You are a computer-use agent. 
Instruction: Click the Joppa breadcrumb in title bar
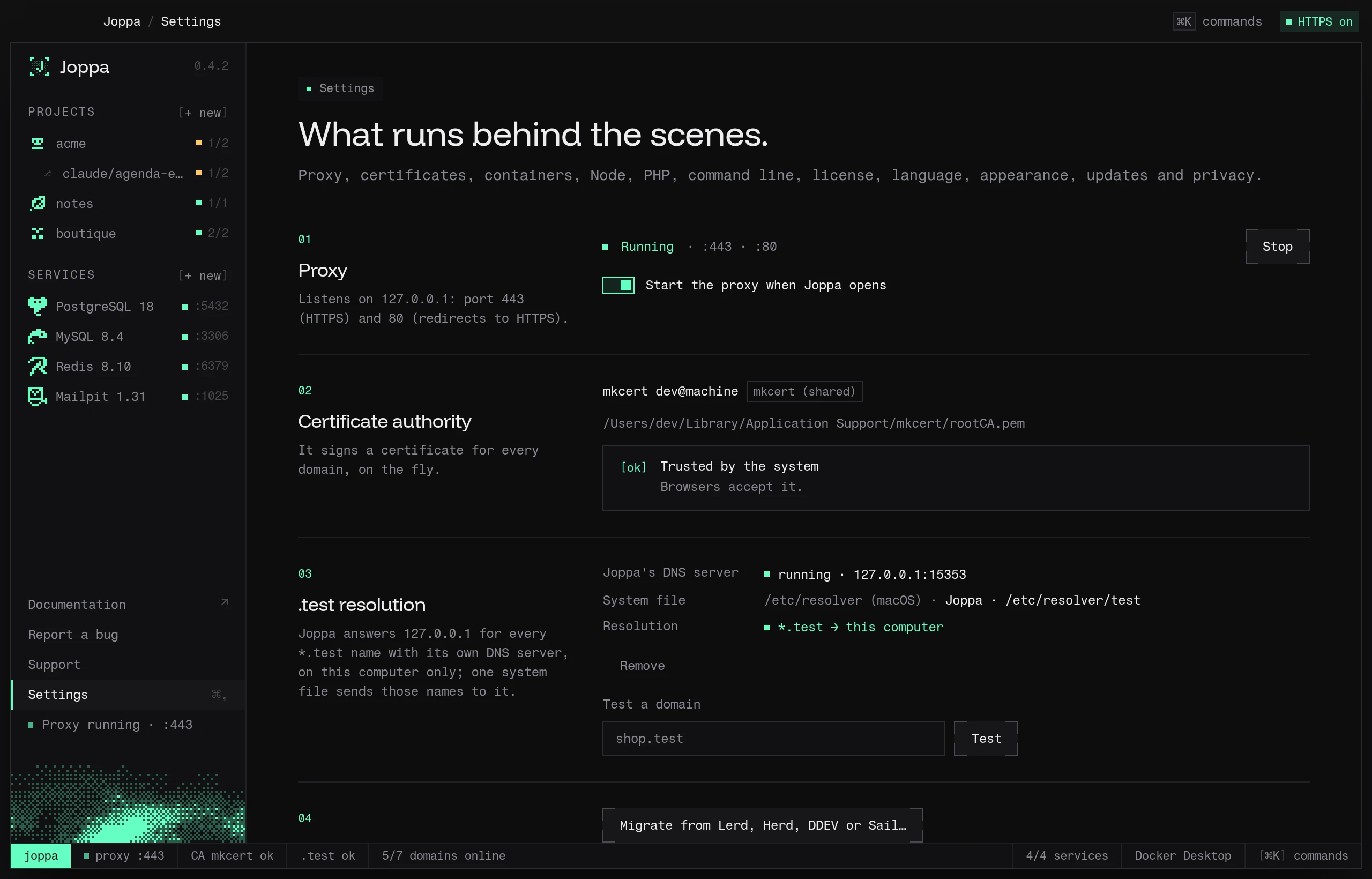click(122, 21)
